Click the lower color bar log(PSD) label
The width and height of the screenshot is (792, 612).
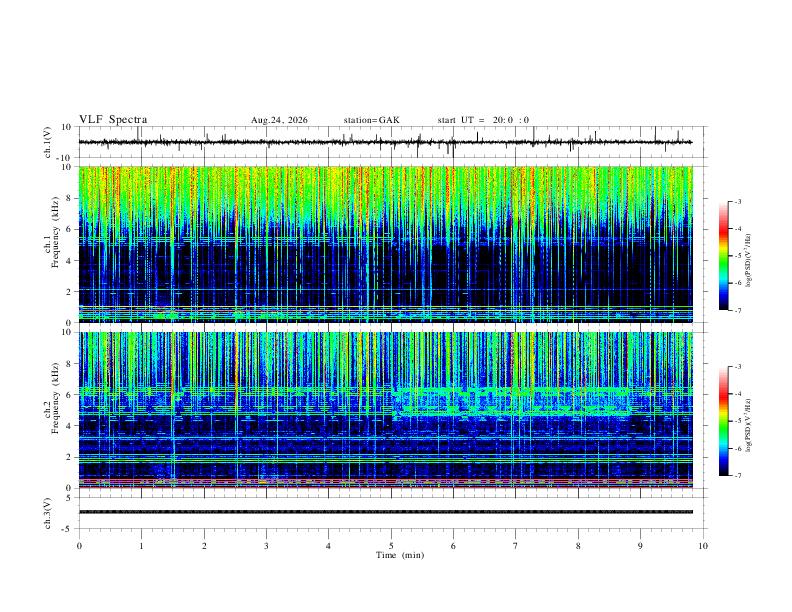pos(749,425)
